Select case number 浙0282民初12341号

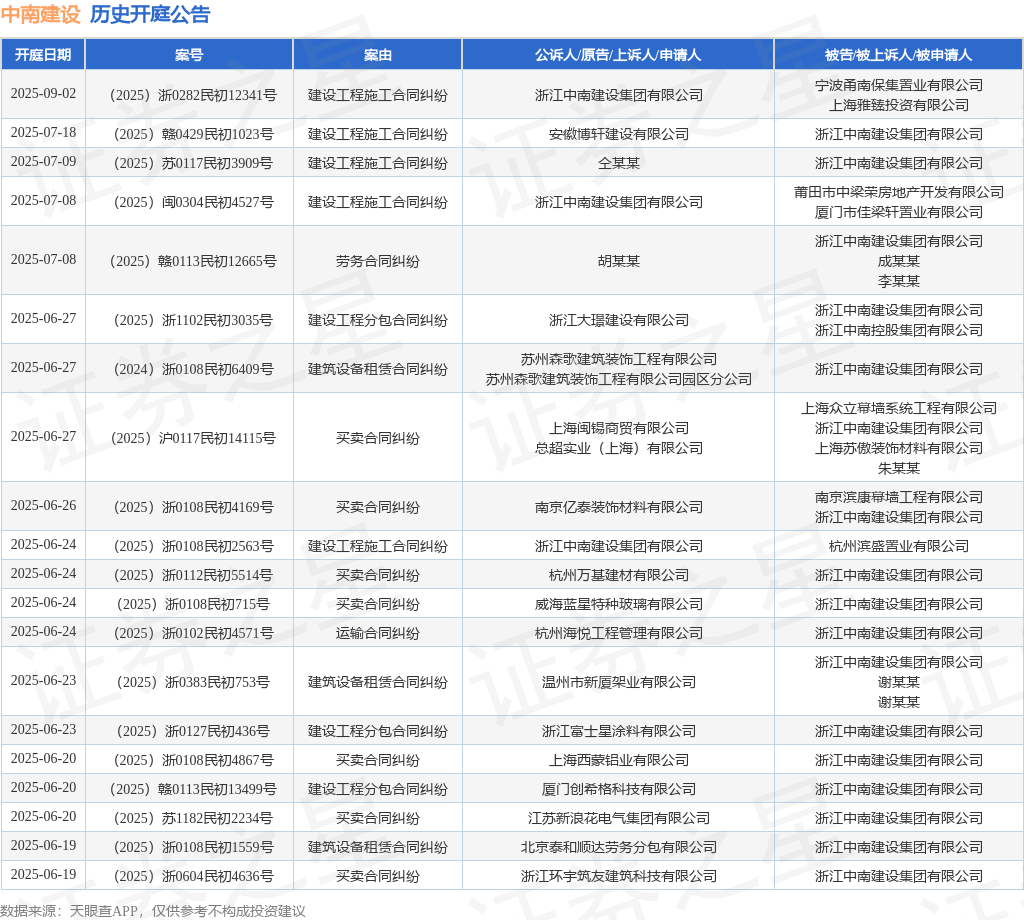point(193,95)
